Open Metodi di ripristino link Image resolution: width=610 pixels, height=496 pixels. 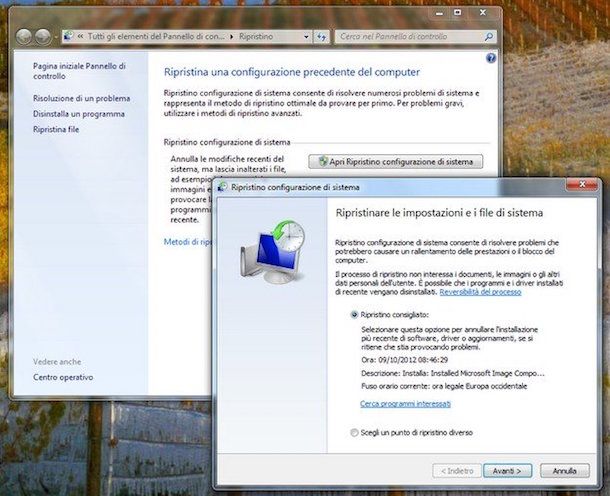pyautogui.click(x=188, y=242)
